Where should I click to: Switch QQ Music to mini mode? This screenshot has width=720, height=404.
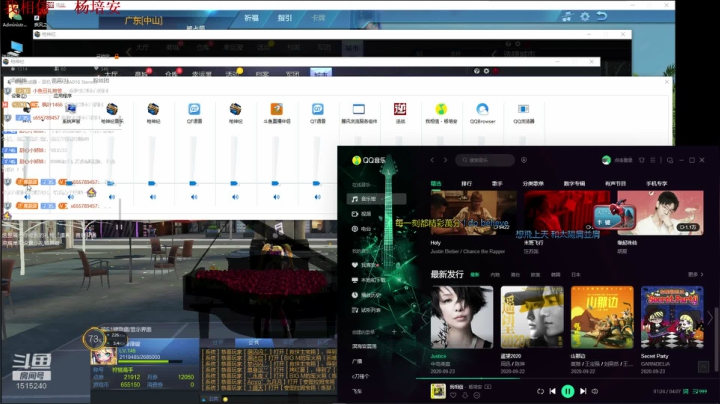(x=670, y=160)
